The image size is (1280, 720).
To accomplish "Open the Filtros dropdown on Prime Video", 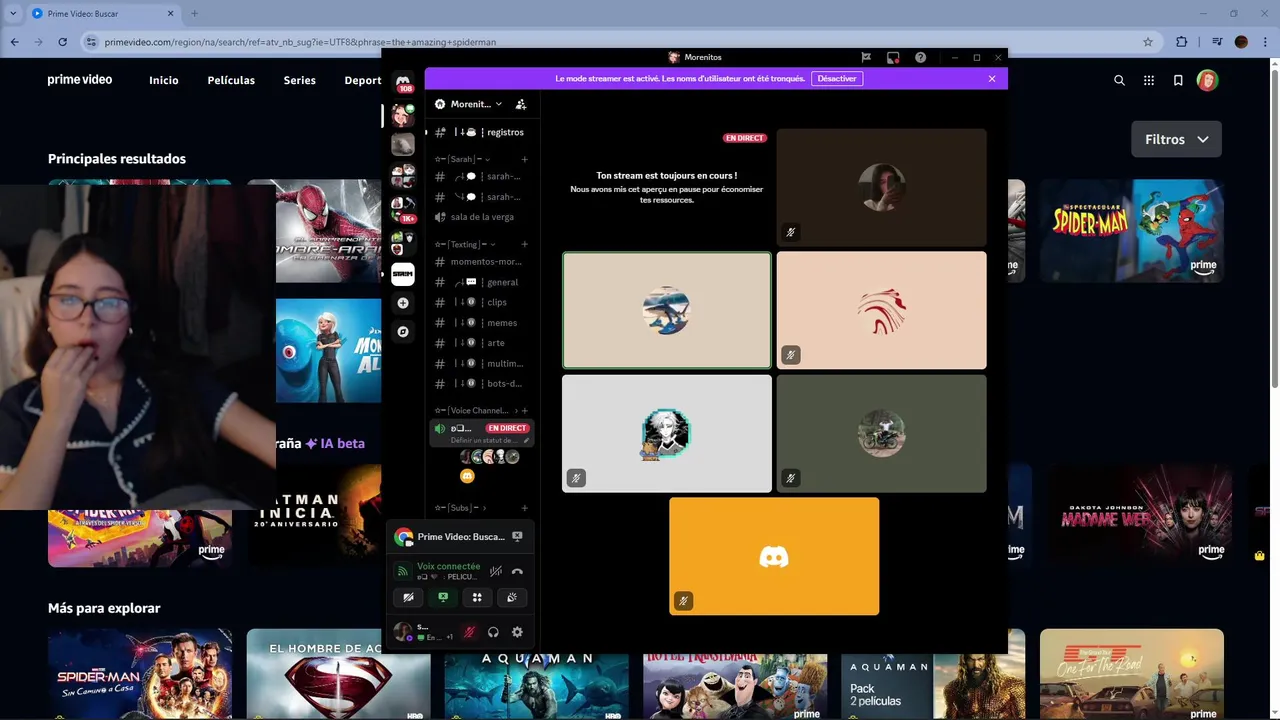I will tap(1176, 139).
